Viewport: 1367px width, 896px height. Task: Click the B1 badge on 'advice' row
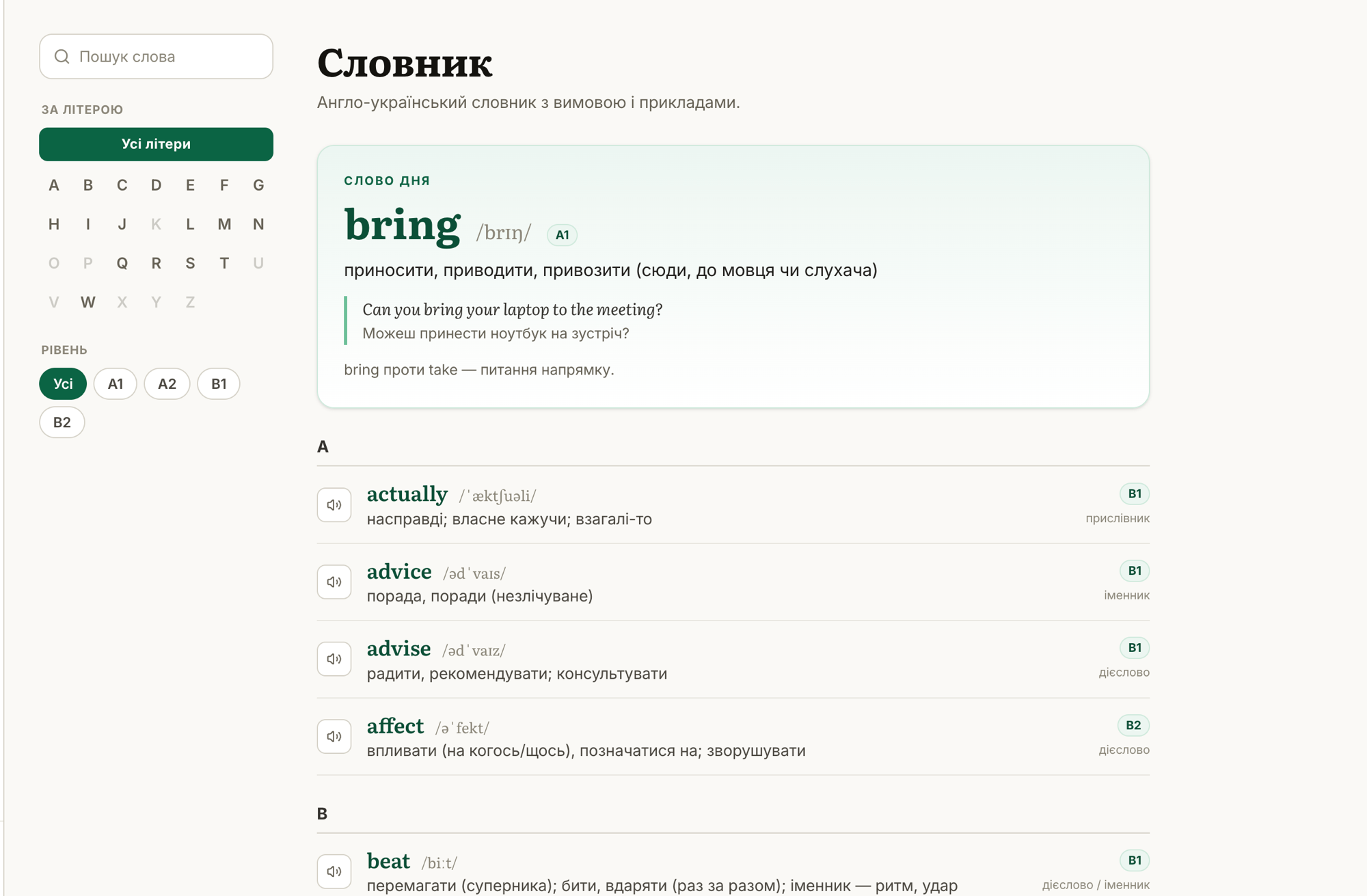pyautogui.click(x=1135, y=571)
